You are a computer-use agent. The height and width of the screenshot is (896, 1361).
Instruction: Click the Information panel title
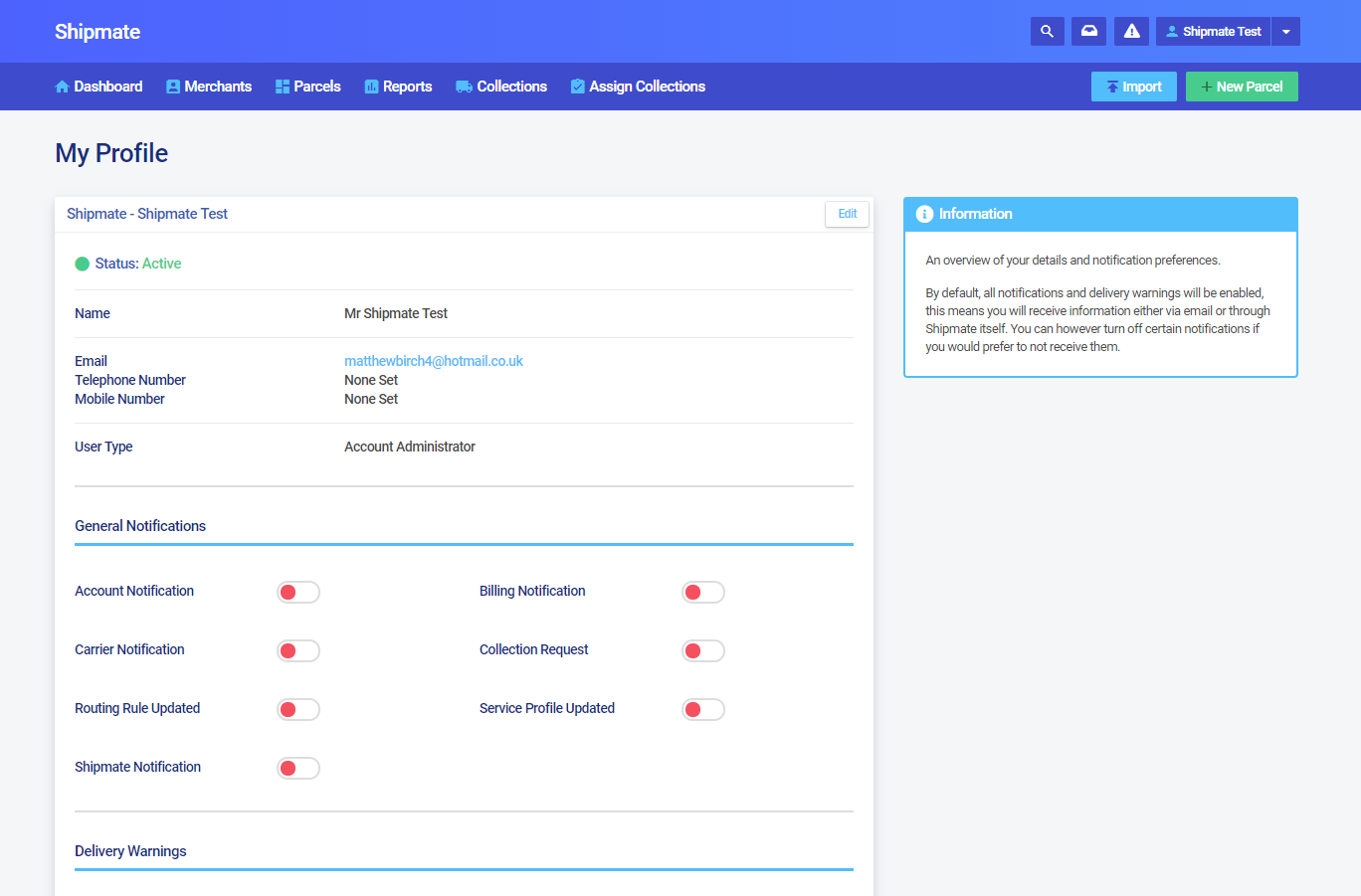point(976,214)
